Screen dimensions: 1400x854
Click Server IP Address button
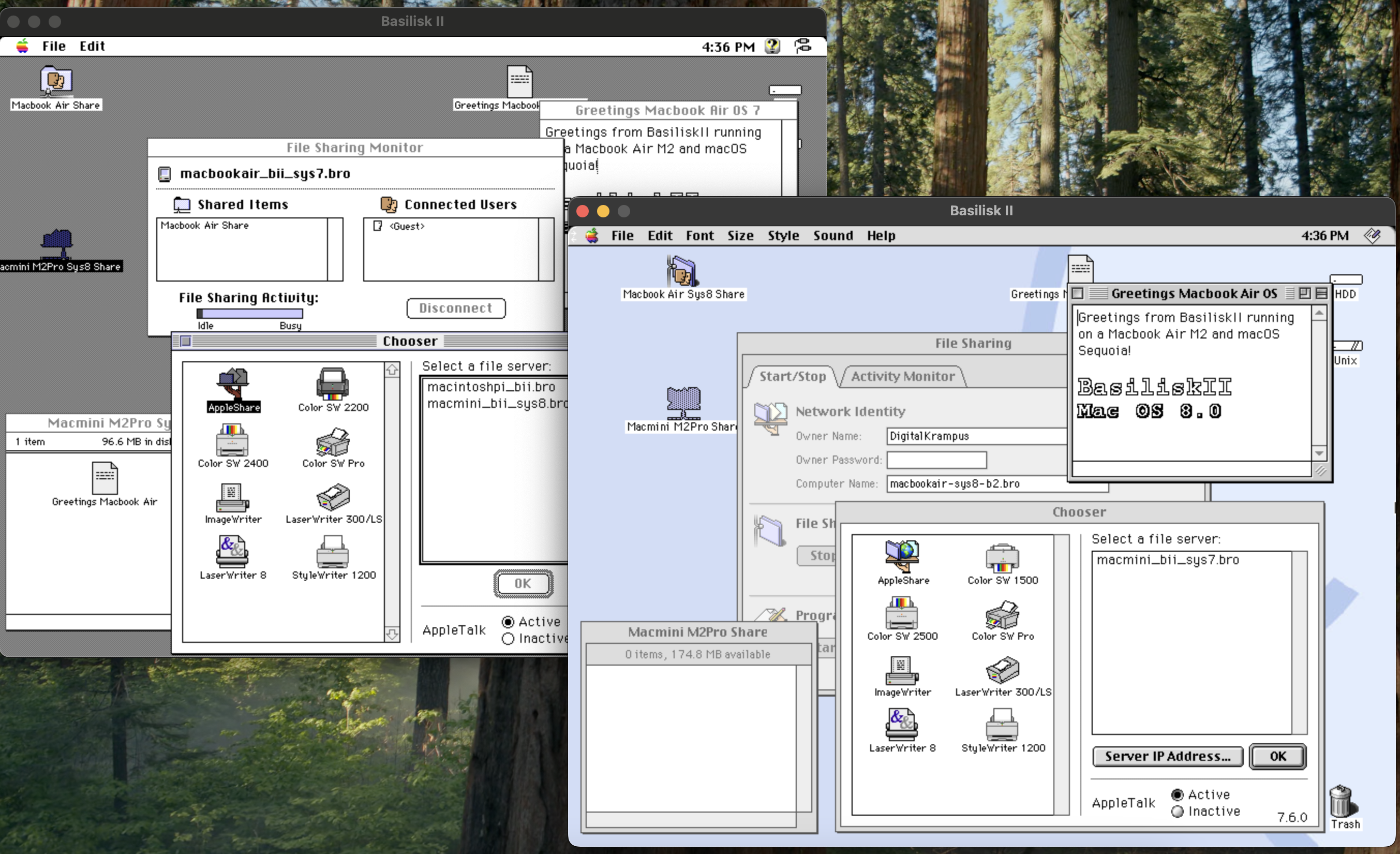(1168, 757)
